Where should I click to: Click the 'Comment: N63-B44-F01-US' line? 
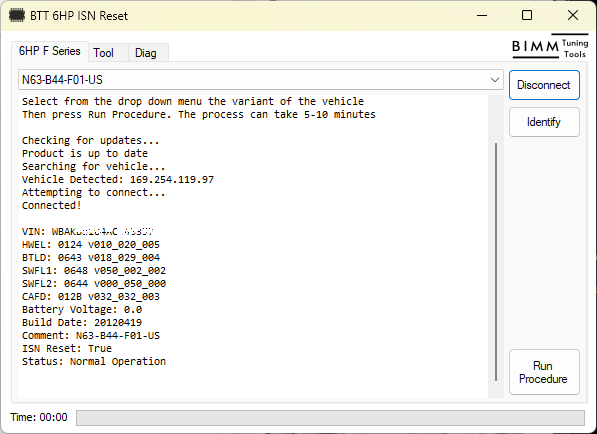click(91, 335)
